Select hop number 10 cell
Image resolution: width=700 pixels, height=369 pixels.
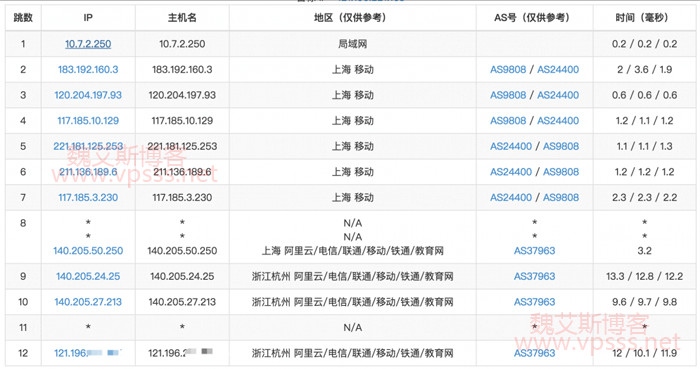pos(23,302)
